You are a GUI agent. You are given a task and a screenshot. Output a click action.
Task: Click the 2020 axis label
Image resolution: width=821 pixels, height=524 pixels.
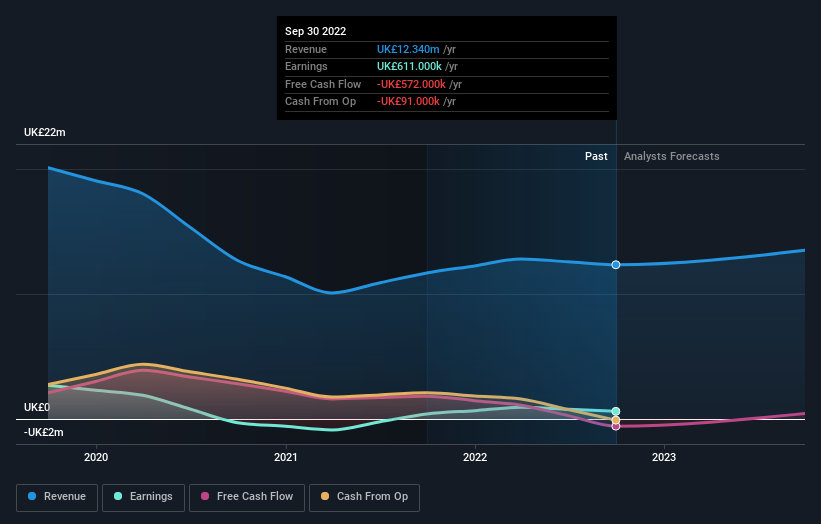(x=96, y=458)
